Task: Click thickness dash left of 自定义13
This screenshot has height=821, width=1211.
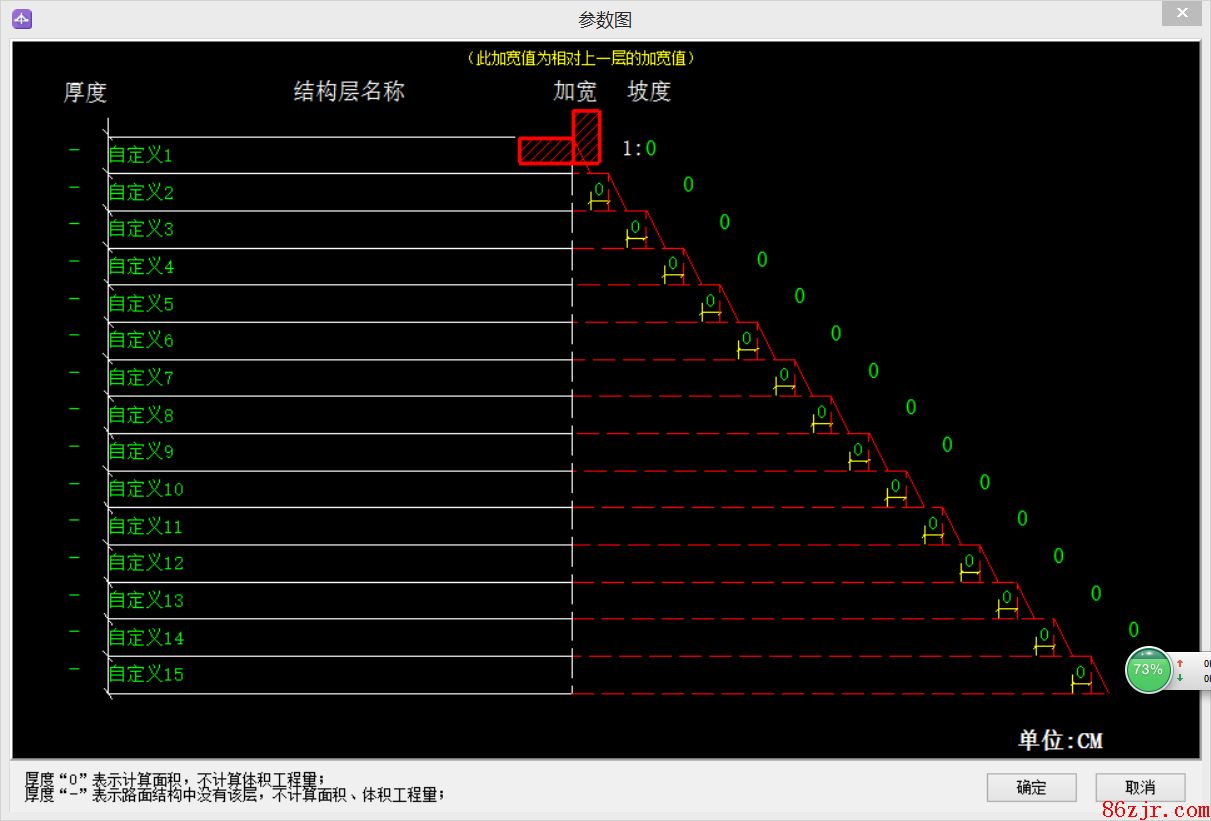Action: coord(74,595)
